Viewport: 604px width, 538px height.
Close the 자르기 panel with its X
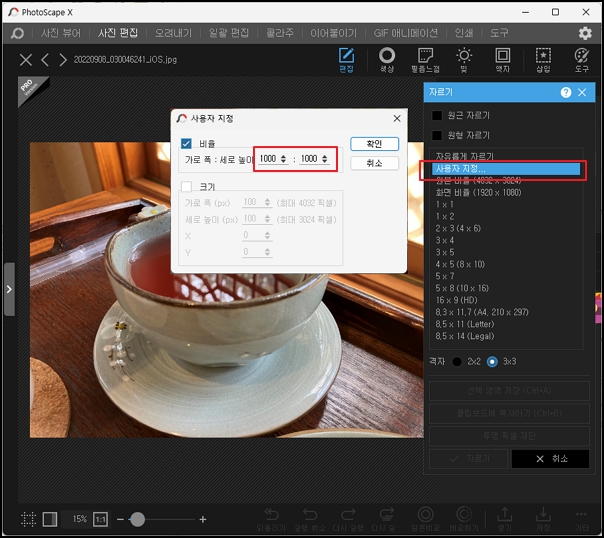click(x=582, y=92)
